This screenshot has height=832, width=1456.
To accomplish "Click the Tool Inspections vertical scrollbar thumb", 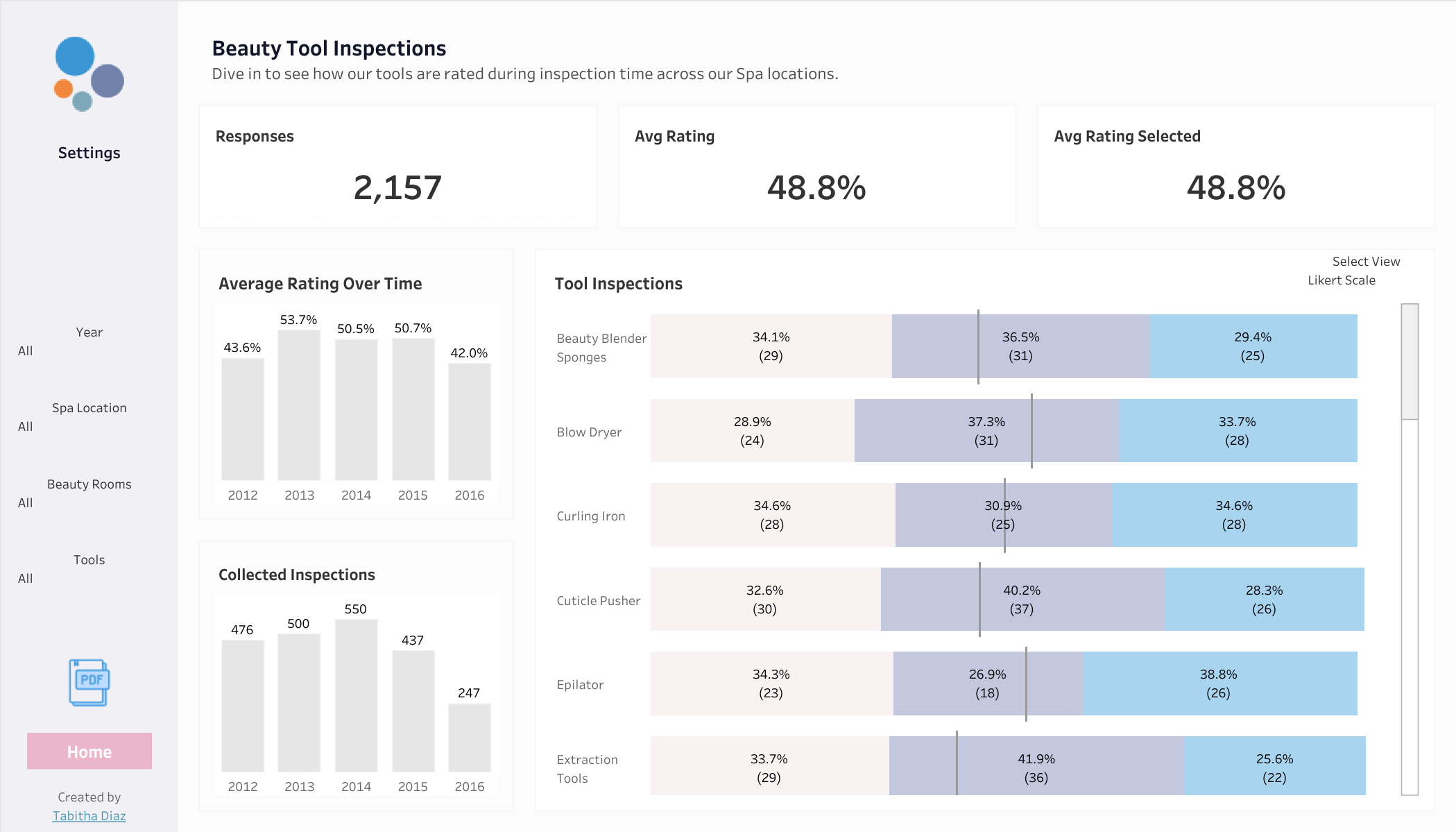I will click(x=1410, y=362).
